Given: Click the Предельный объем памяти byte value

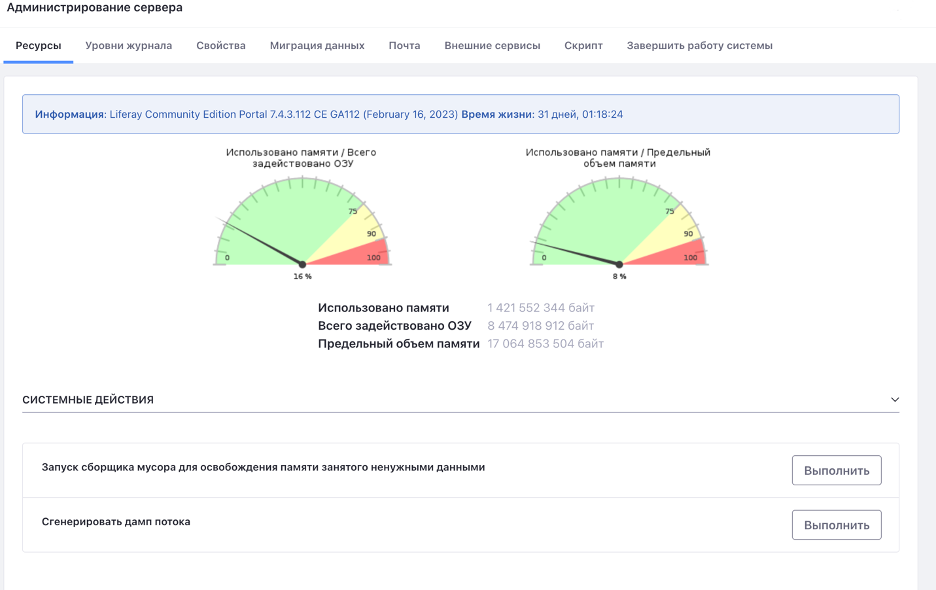Looking at the screenshot, I should coord(545,344).
